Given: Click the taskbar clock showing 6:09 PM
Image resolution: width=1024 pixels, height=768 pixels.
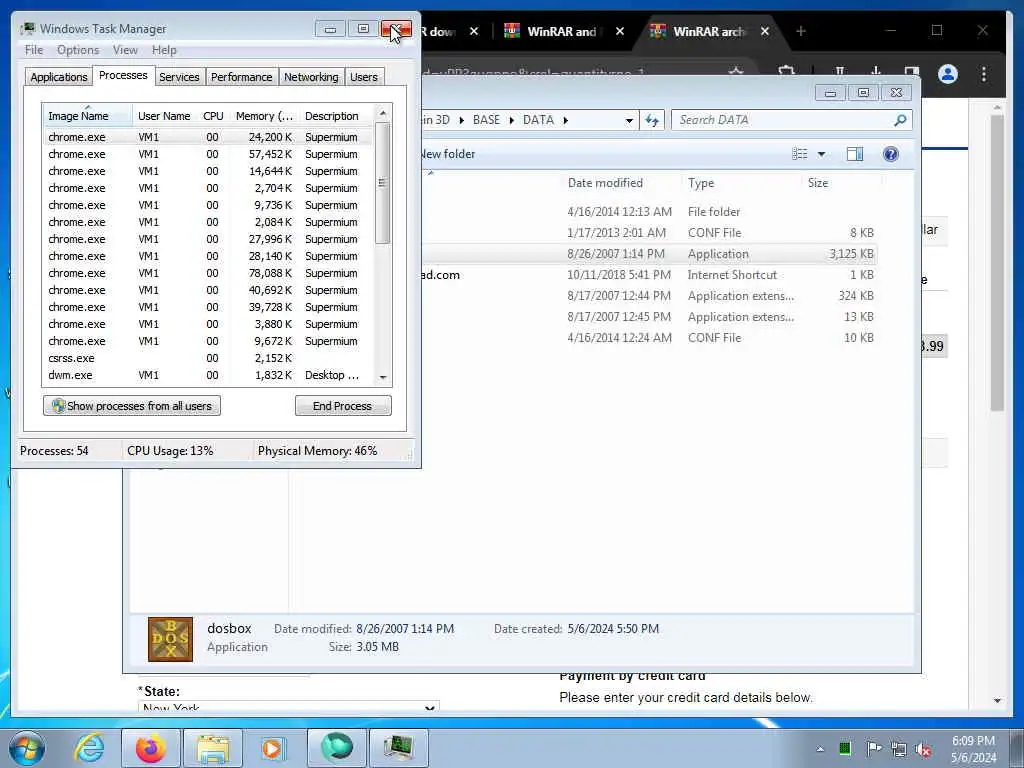Looking at the screenshot, I should pyautogui.click(x=973, y=749).
